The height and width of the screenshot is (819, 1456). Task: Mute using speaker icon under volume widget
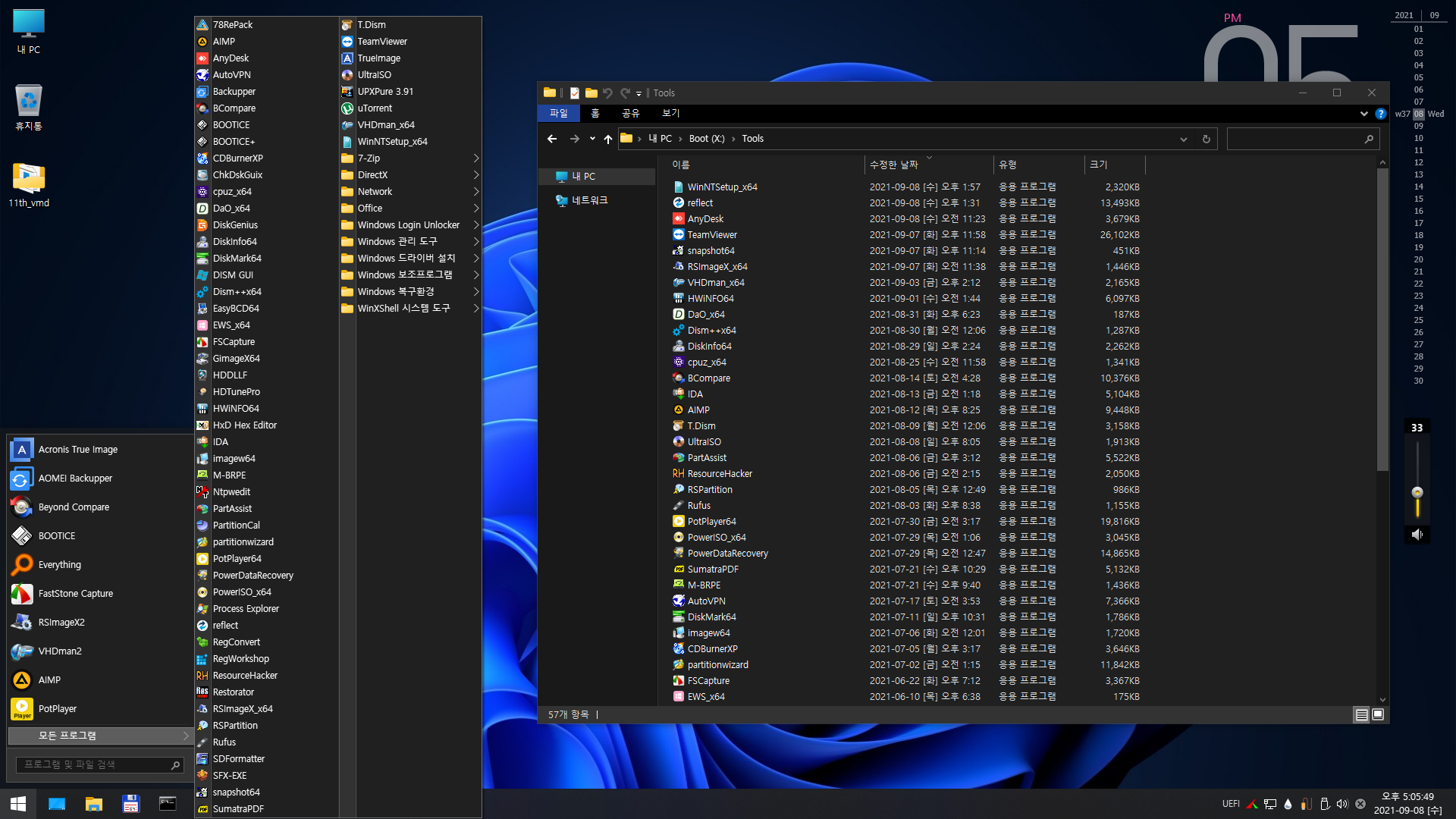click(x=1417, y=535)
